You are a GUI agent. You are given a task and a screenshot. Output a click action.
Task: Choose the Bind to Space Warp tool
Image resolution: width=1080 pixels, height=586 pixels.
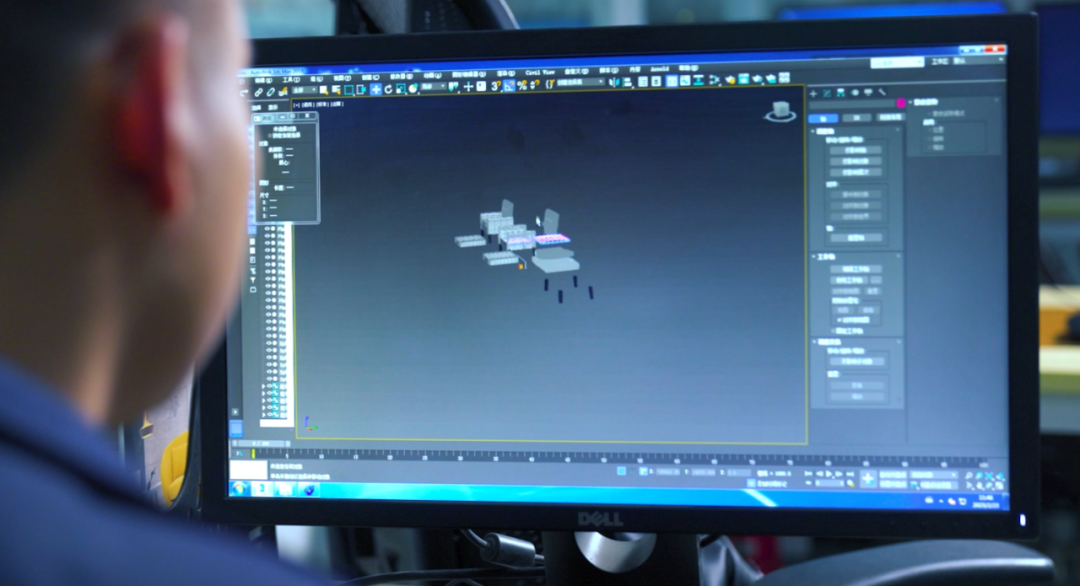tap(283, 92)
